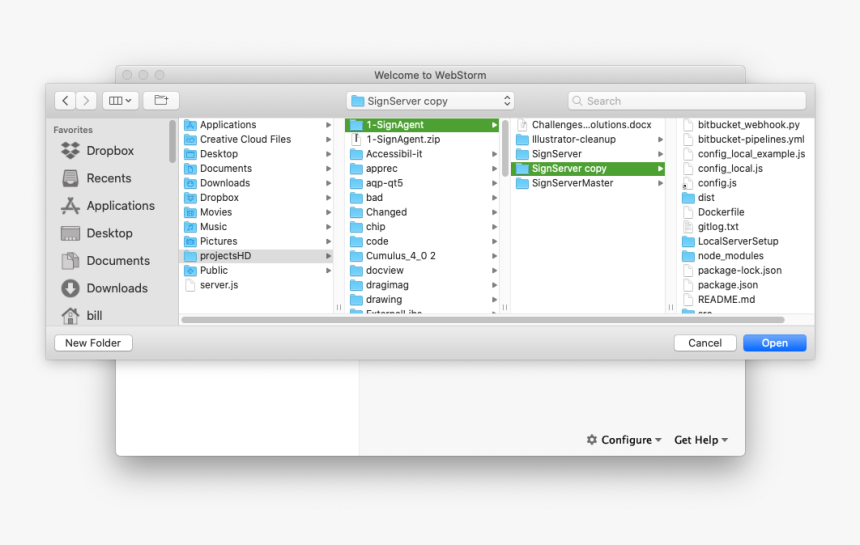
Task: Select the Music folder in the first column
Action: point(258,227)
